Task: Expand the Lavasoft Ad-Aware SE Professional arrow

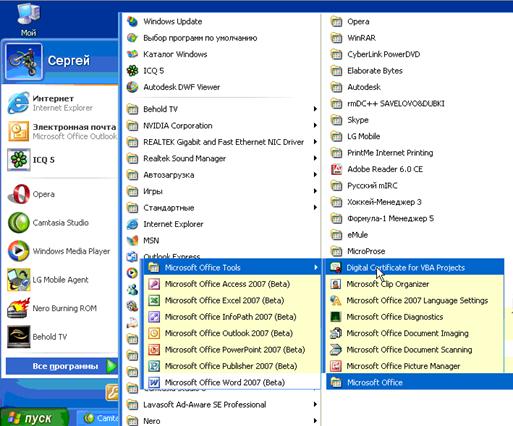Action: point(315,405)
